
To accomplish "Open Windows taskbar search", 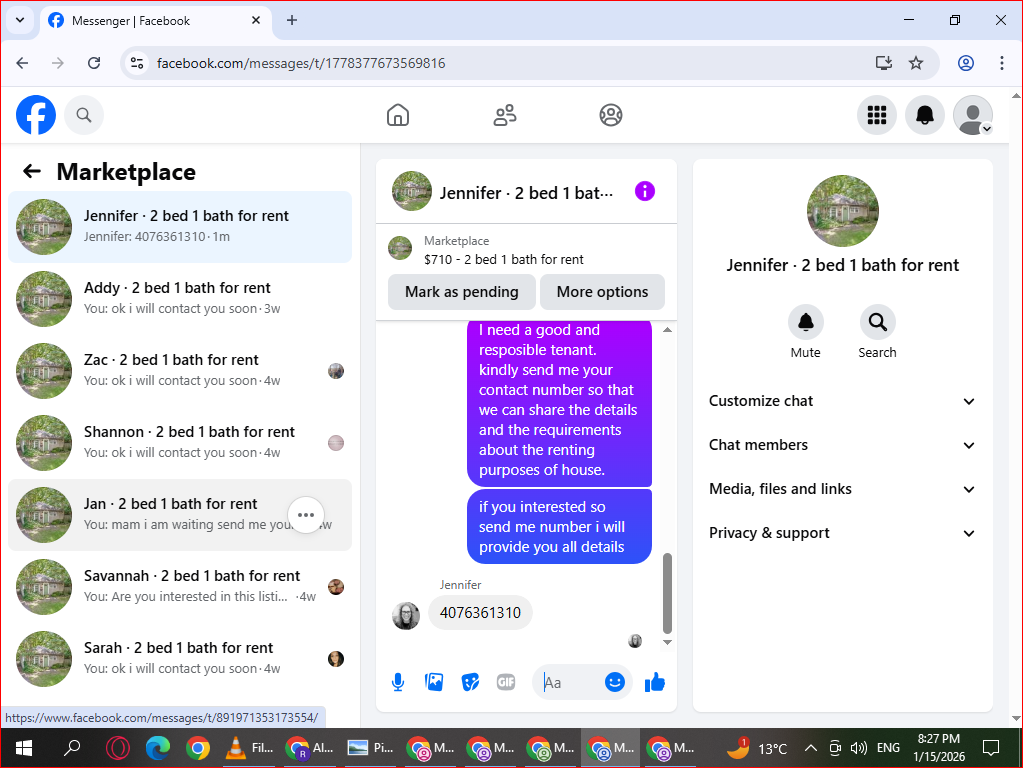I will point(72,748).
